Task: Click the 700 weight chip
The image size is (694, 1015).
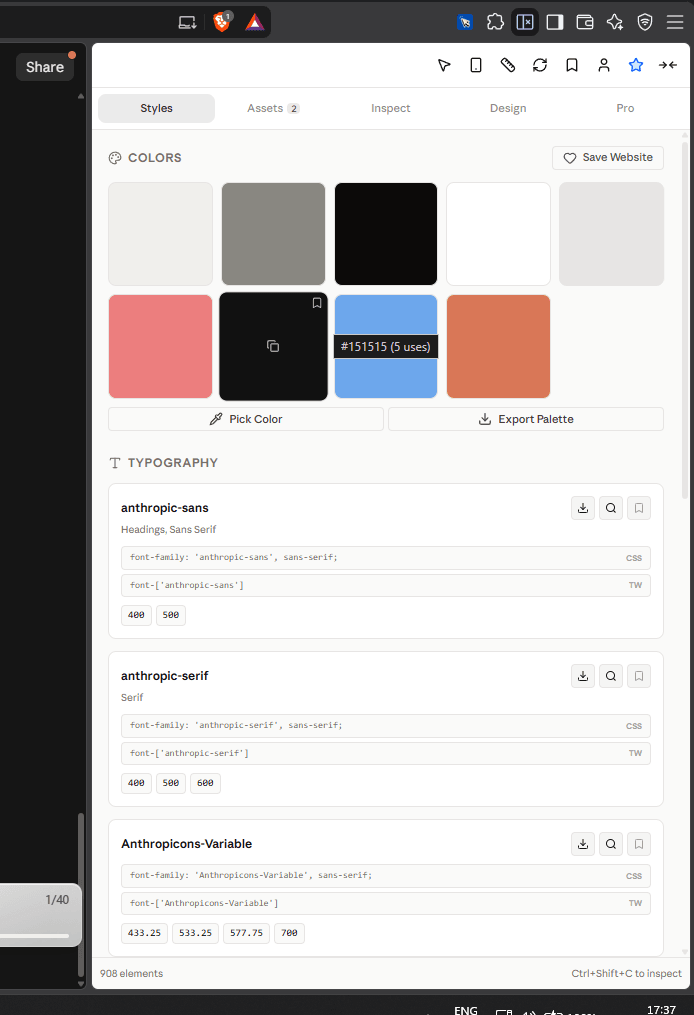Action: pos(289,933)
